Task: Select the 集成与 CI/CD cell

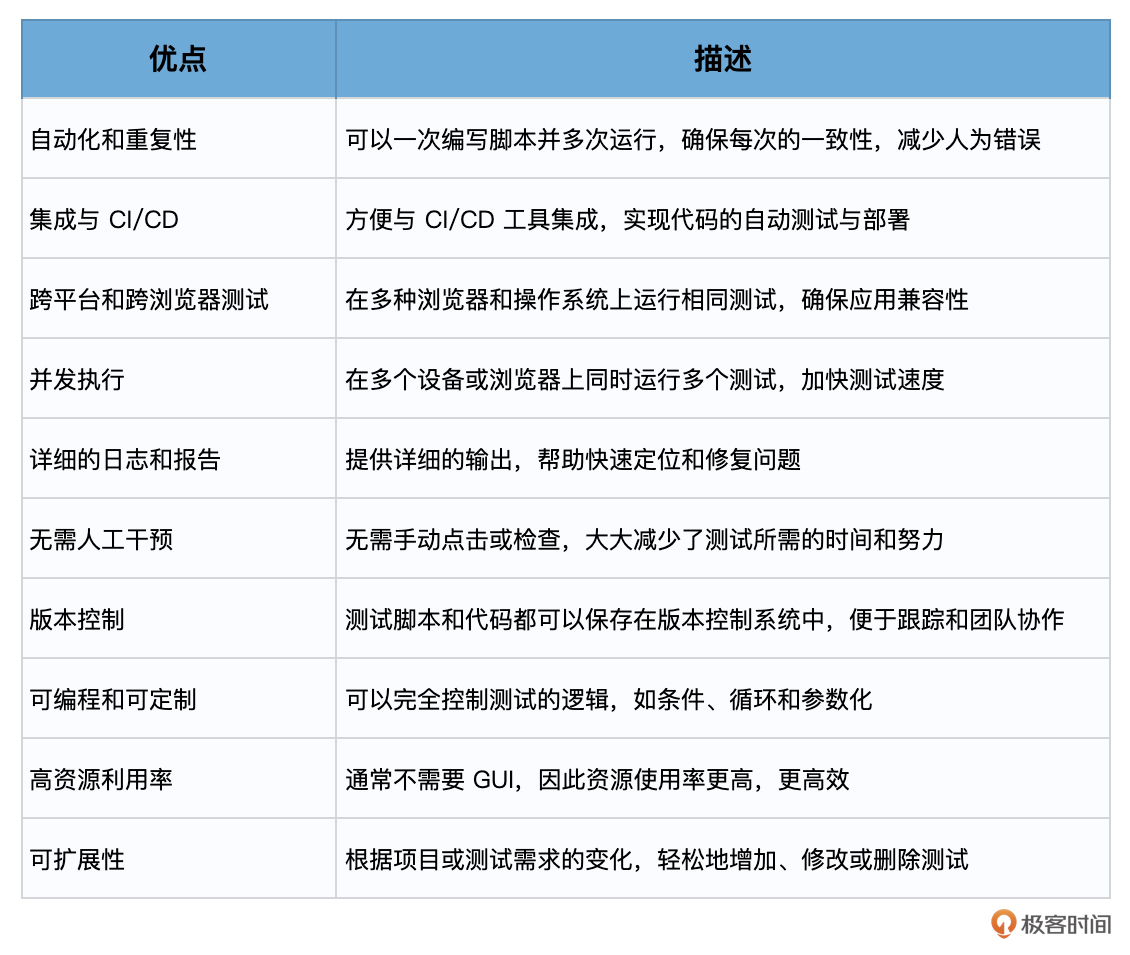Action: coord(104,219)
